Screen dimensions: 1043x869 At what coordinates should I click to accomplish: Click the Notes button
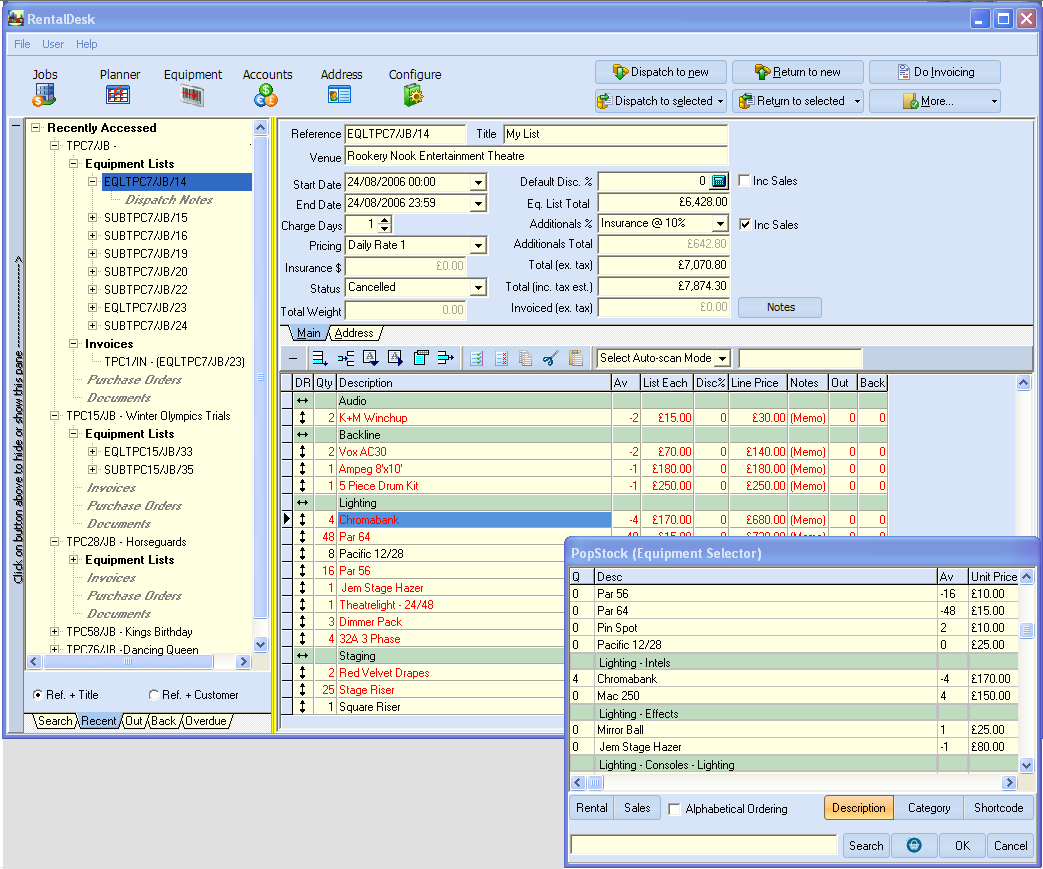(780, 308)
